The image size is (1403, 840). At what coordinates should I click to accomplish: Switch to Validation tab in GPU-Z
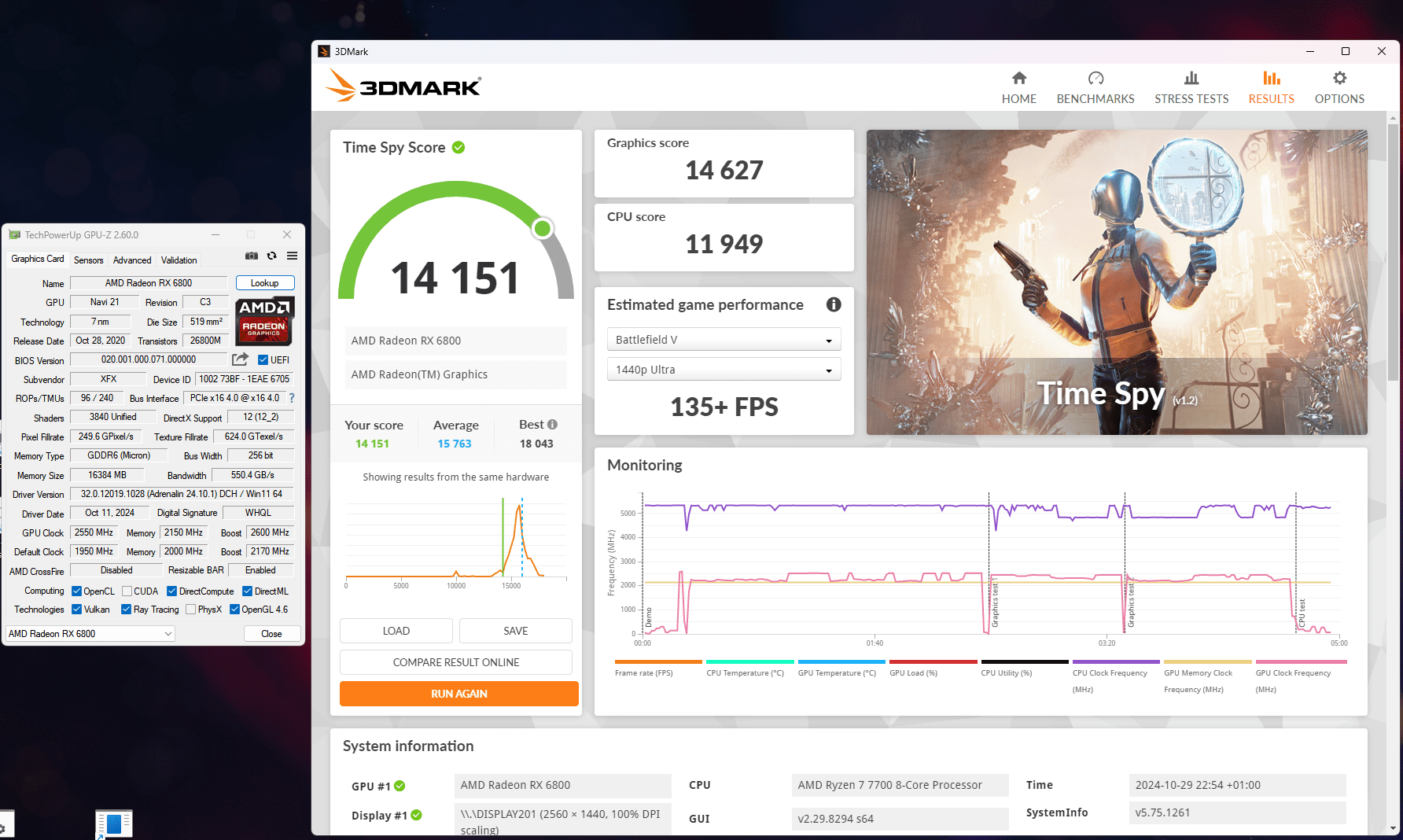[x=179, y=260]
